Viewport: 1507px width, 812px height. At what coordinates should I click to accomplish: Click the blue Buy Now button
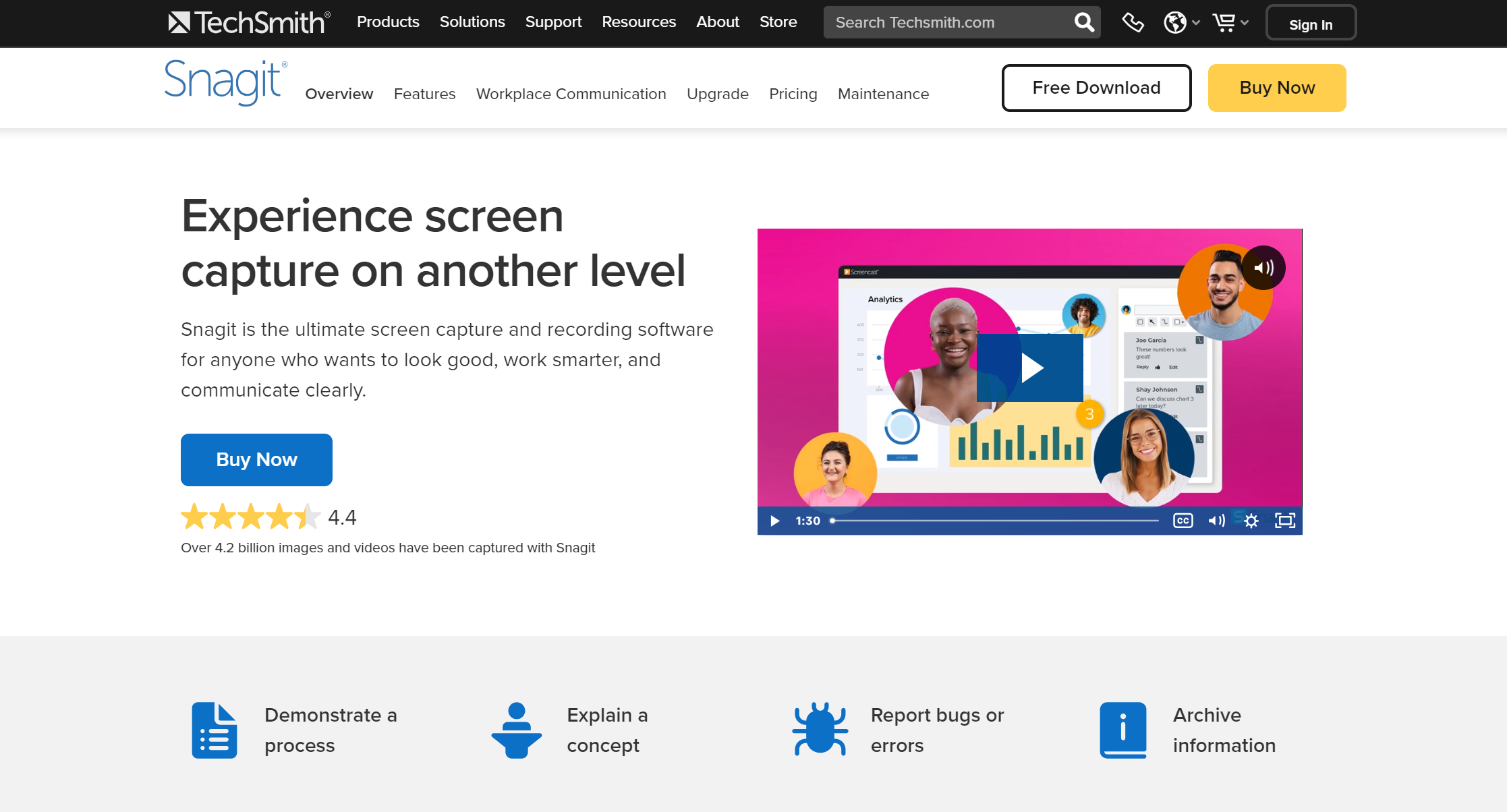click(x=256, y=459)
